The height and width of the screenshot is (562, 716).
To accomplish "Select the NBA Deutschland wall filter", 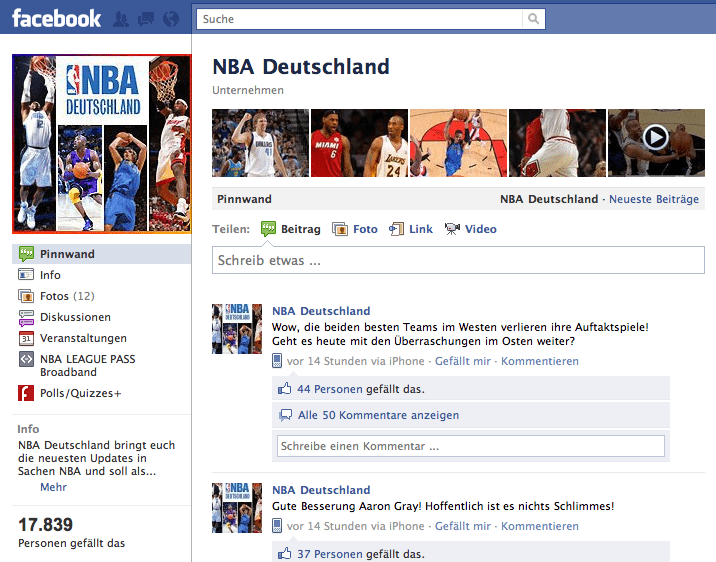I will (x=549, y=199).
